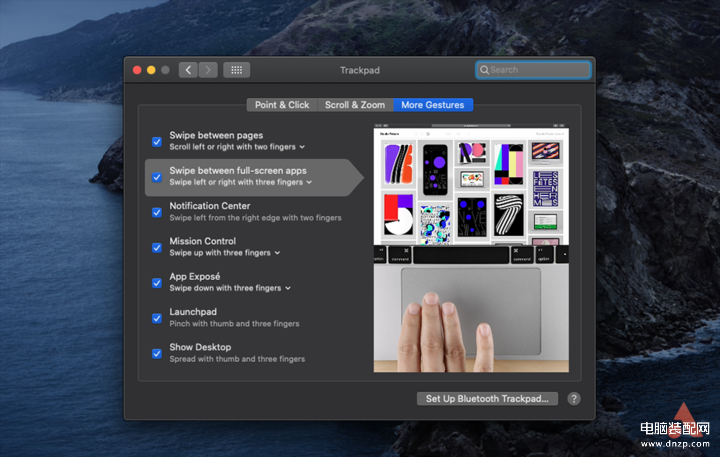Click 'Spread with thumb and three fingers' text
This screenshot has height=457, width=720.
[x=237, y=359]
